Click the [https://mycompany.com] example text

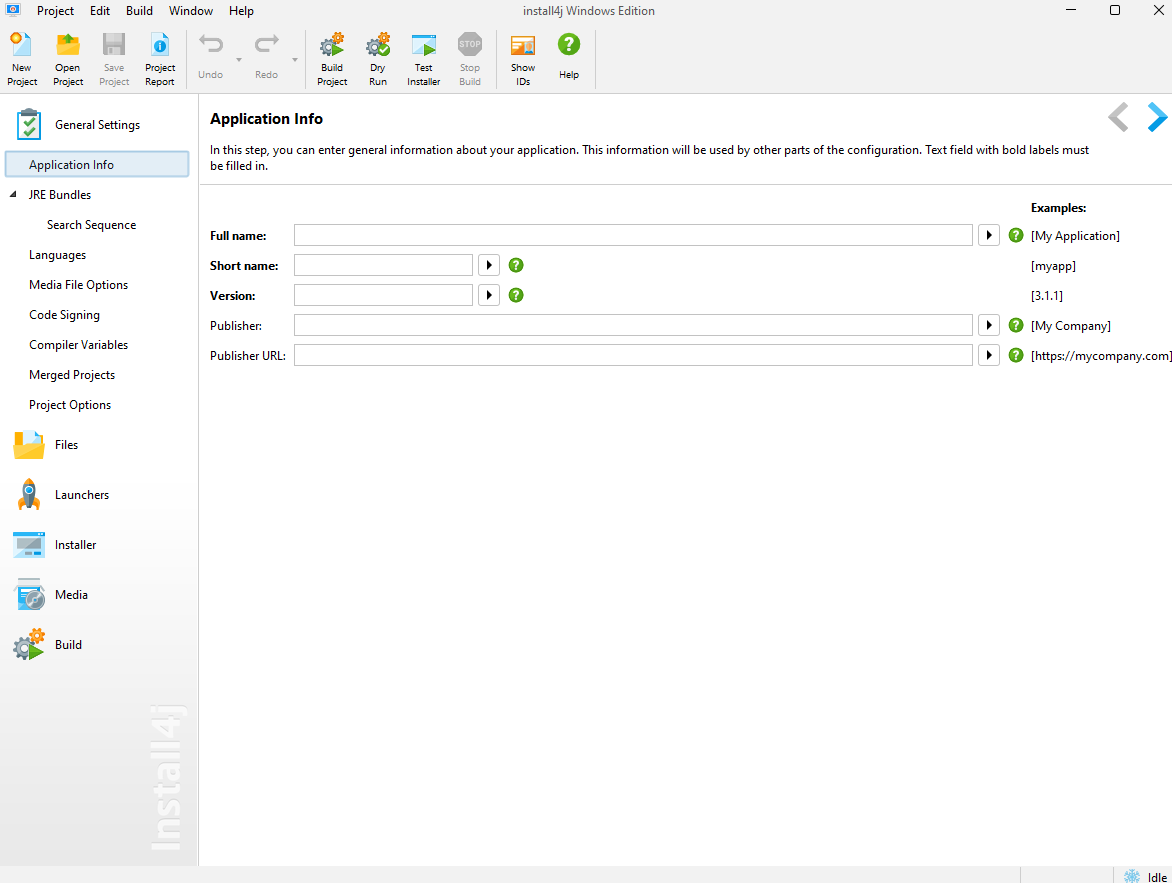click(x=1101, y=356)
